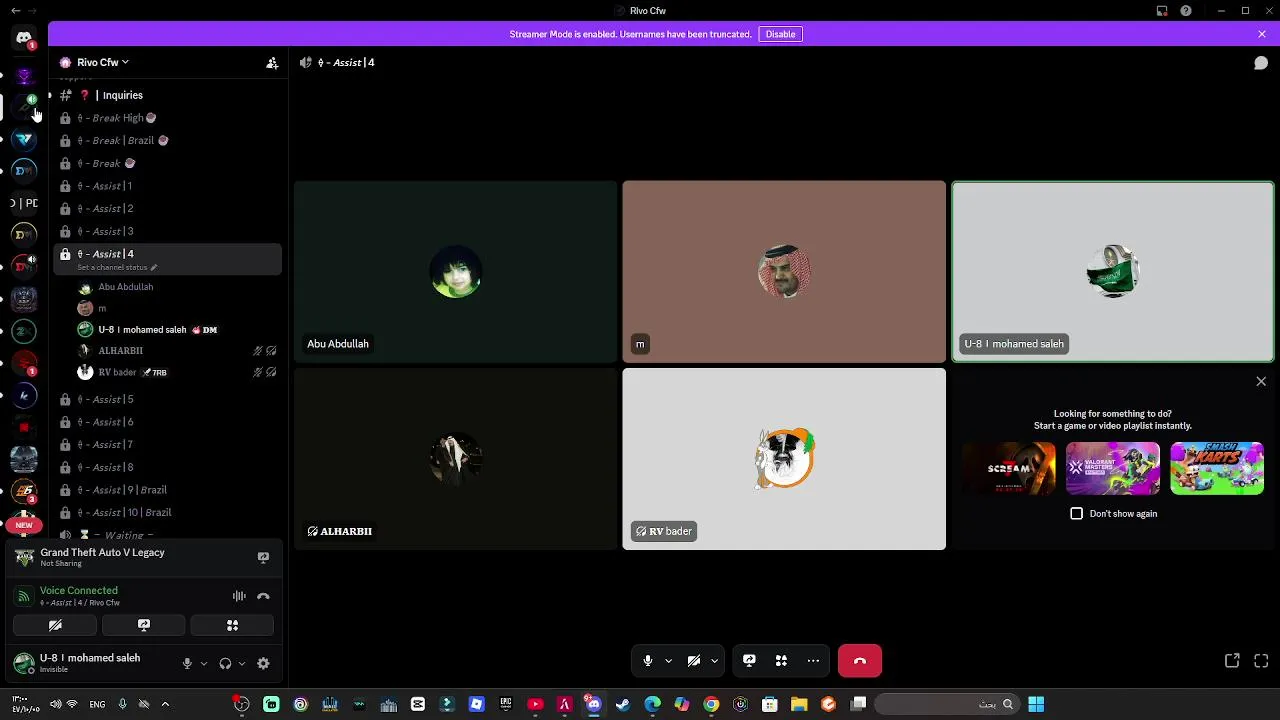The image size is (1280, 720).
Task: Disconnect from call with red hang-up button
Action: [x=860, y=660]
